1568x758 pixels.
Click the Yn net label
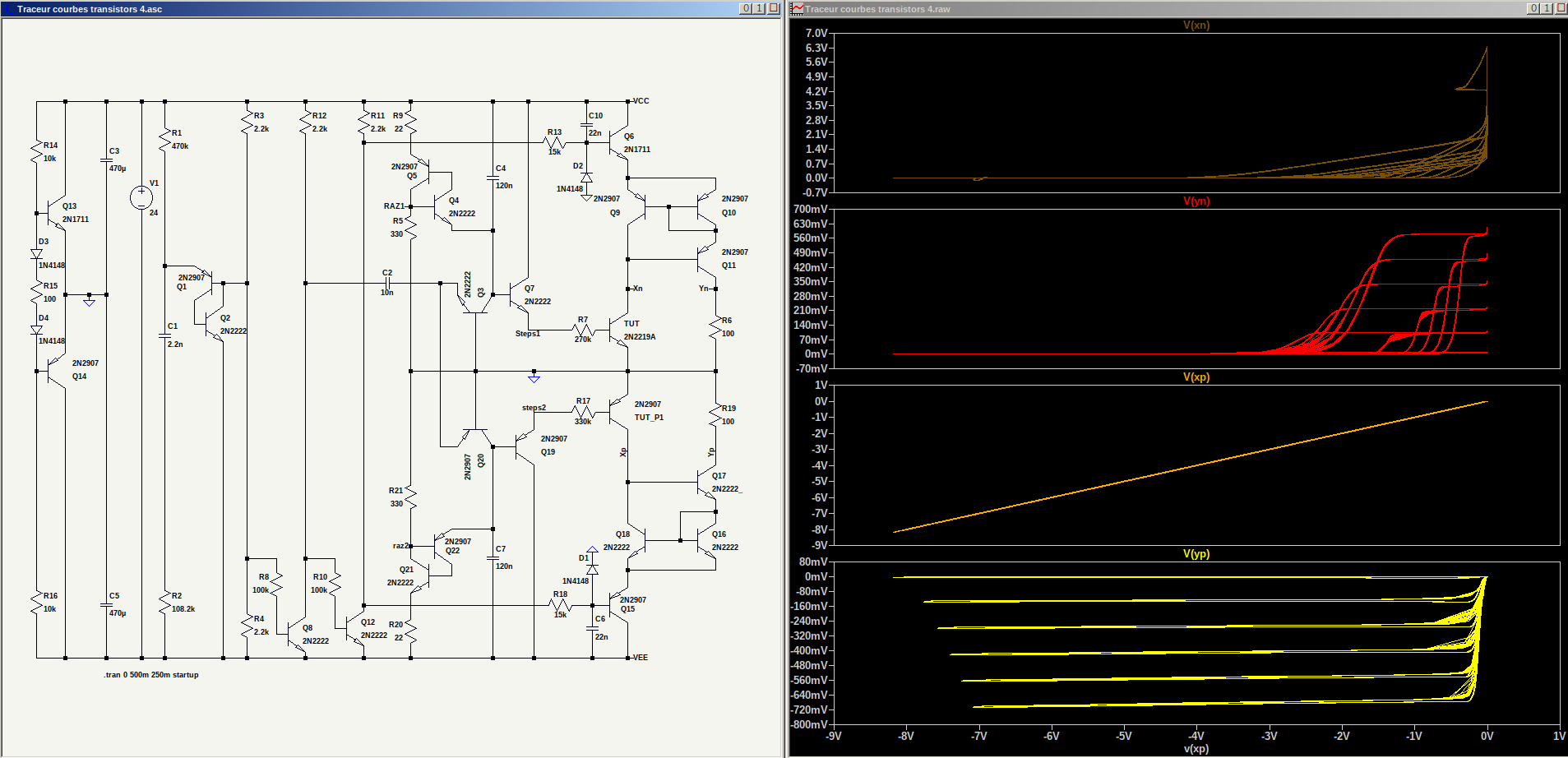point(704,289)
